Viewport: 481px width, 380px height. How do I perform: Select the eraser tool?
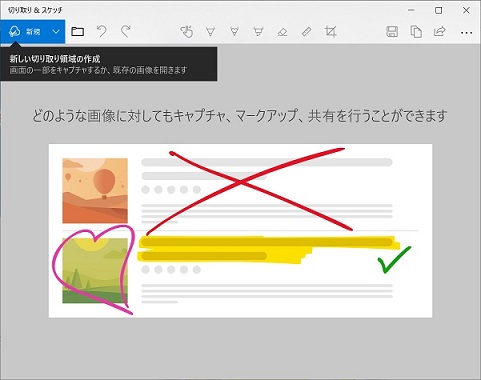pos(282,32)
